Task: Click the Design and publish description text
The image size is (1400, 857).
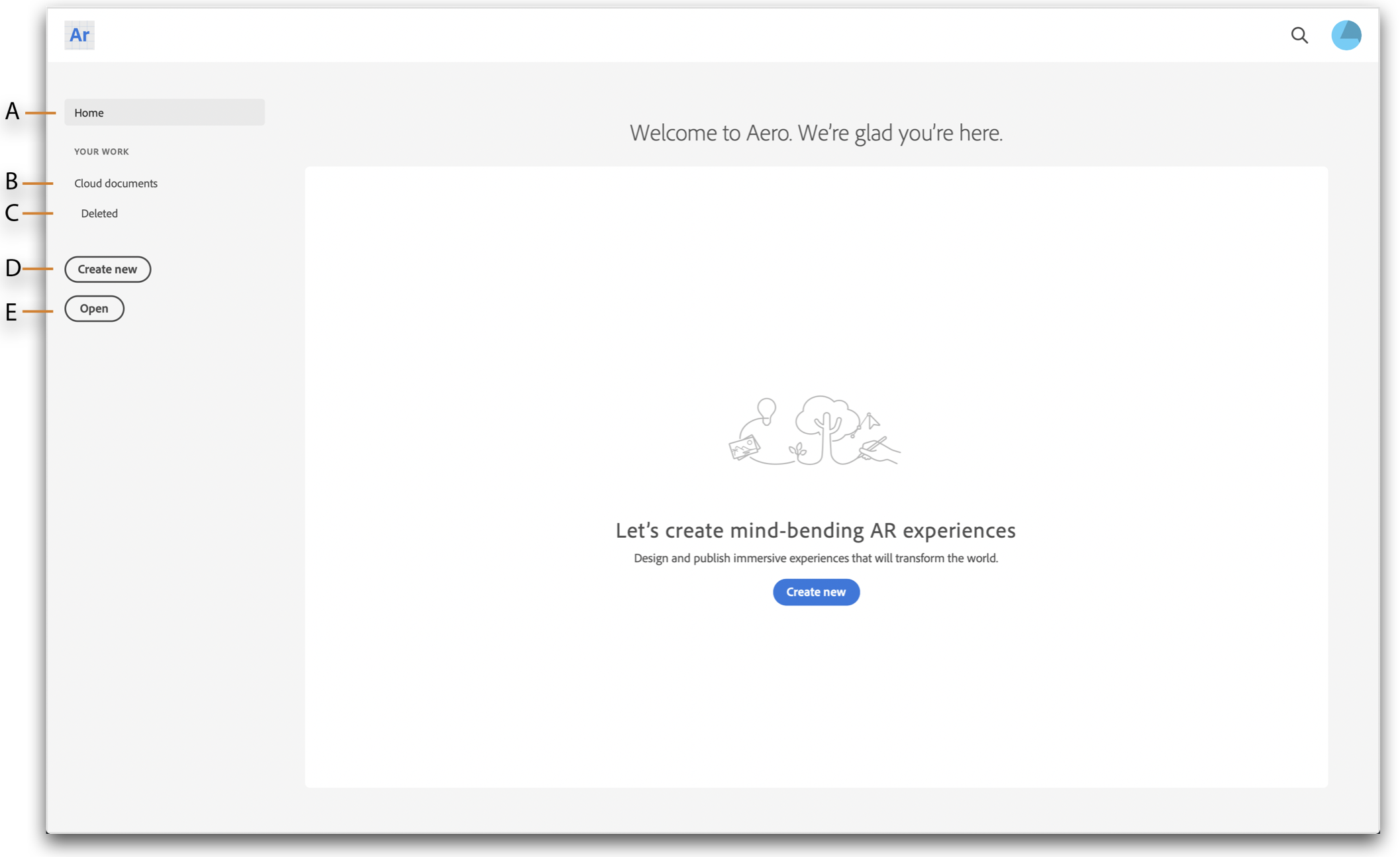Action: 816,558
